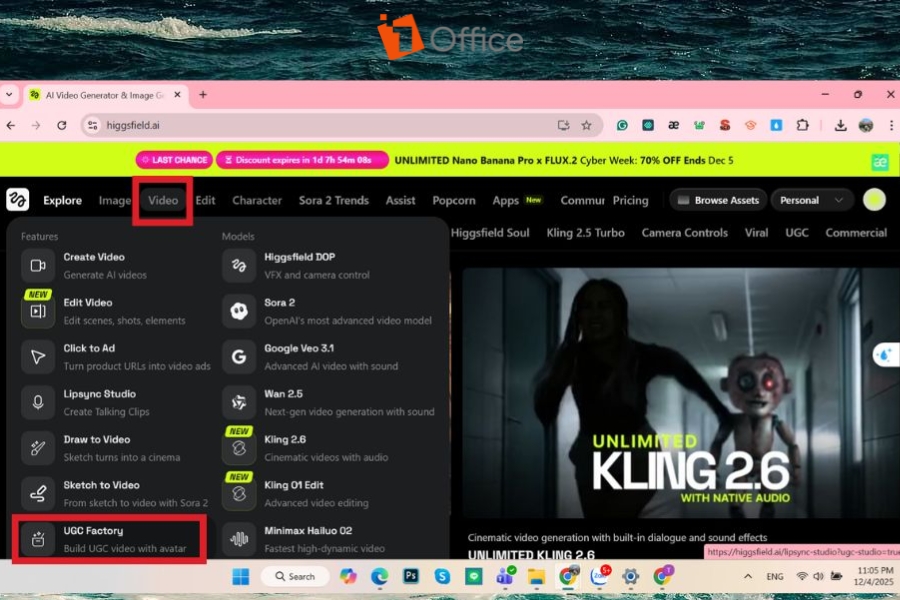
Task: Choose the Draw to Video icon
Action: (x=38, y=448)
